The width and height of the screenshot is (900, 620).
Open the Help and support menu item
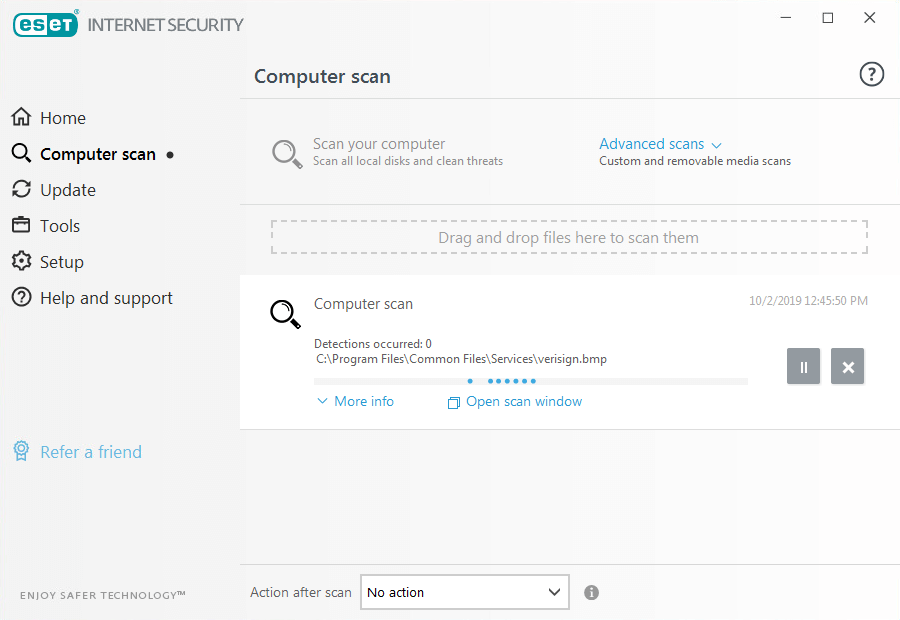tap(106, 298)
